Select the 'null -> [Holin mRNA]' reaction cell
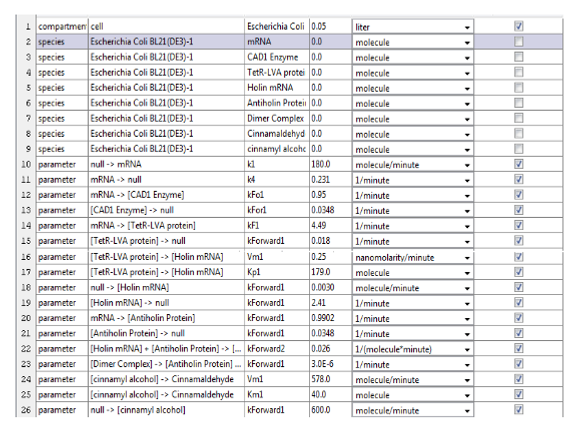The height and width of the screenshot is (430, 578). click(x=166, y=287)
